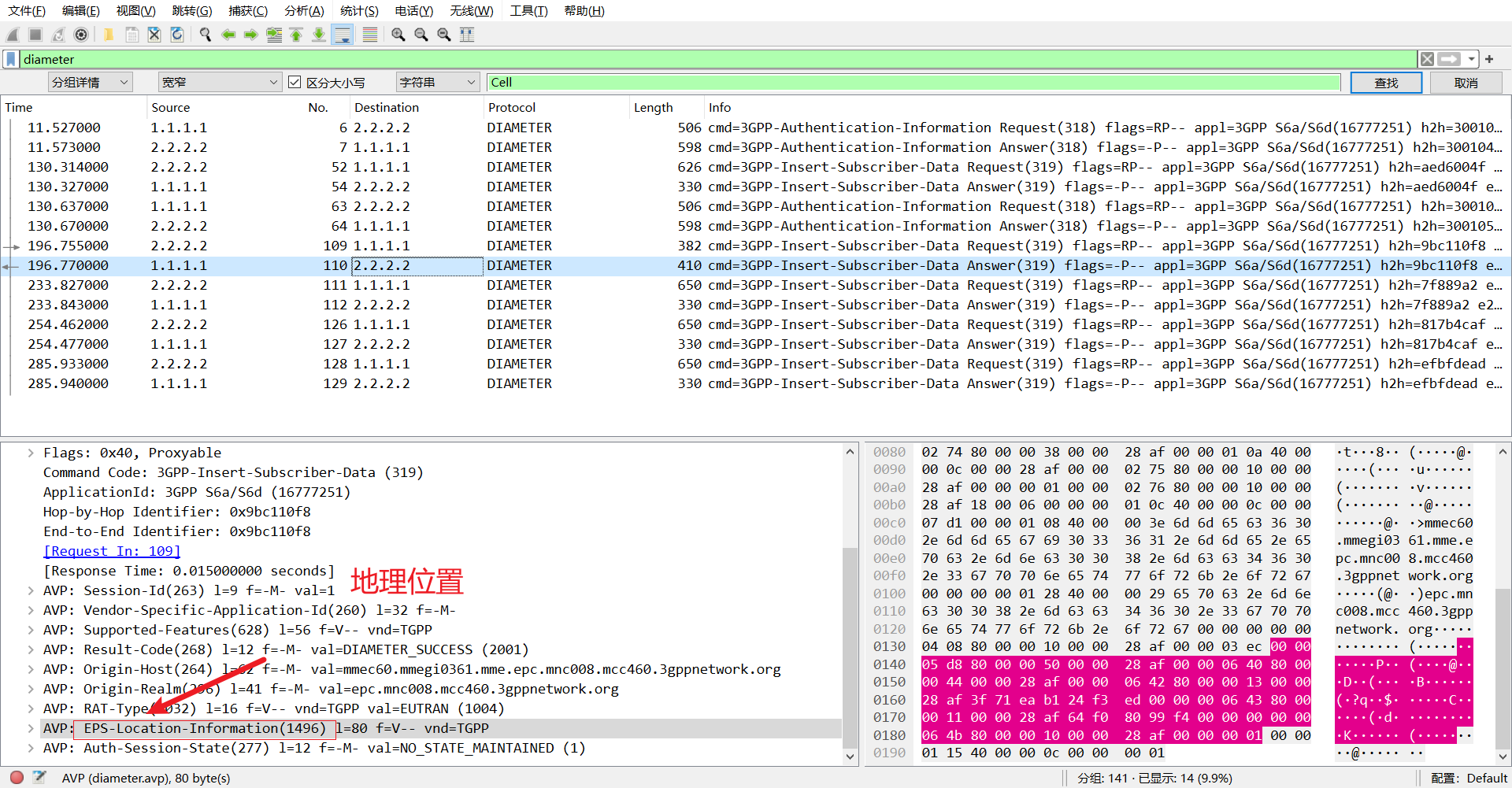Click the expert information red circle icon

[x=17, y=778]
